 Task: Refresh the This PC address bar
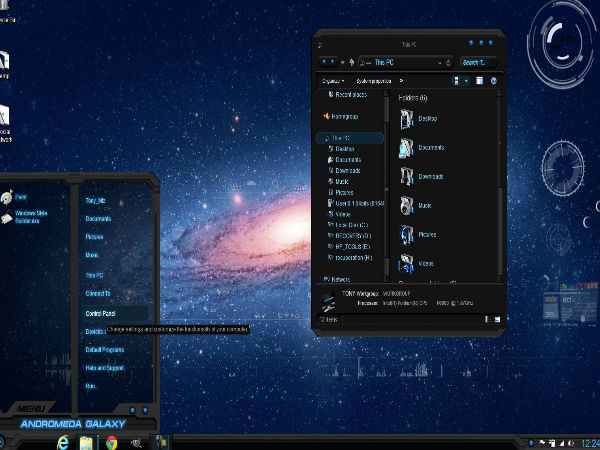pyautogui.click(x=448, y=62)
